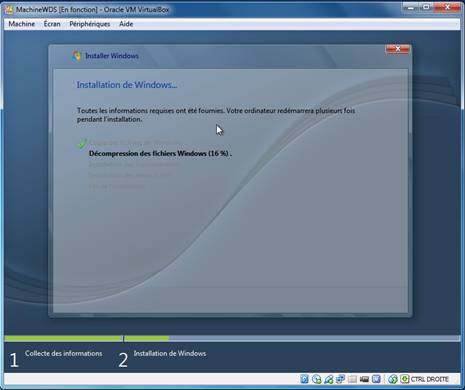The image size is (465, 390).
Task: Click the virtualization features indicator icon
Action: [376, 379]
